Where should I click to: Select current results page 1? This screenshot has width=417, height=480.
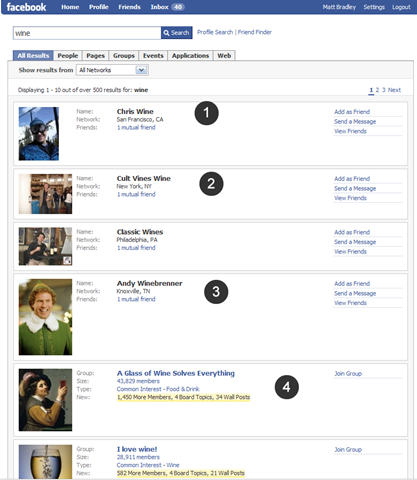(371, 90)
